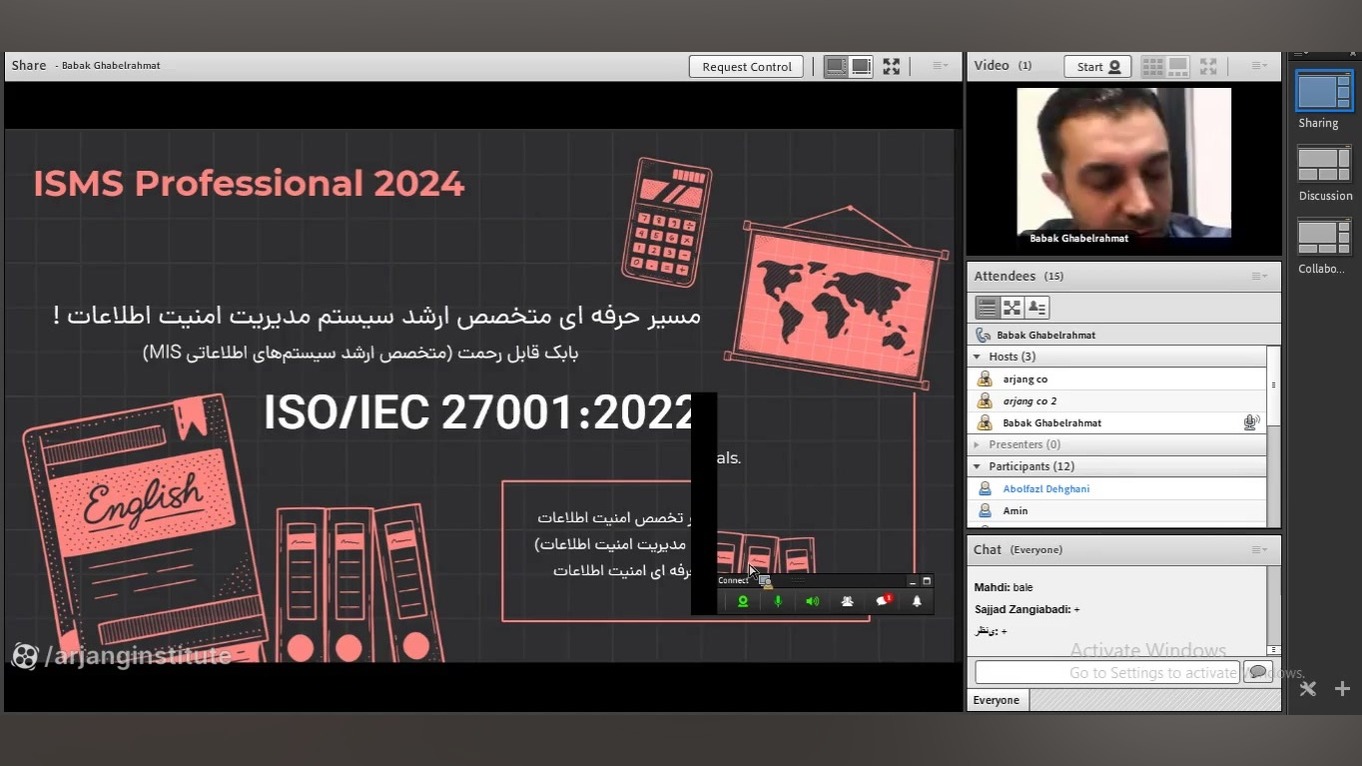Switch to the Sharing layout
The image size is (1362, 766).
(1324, 92)
